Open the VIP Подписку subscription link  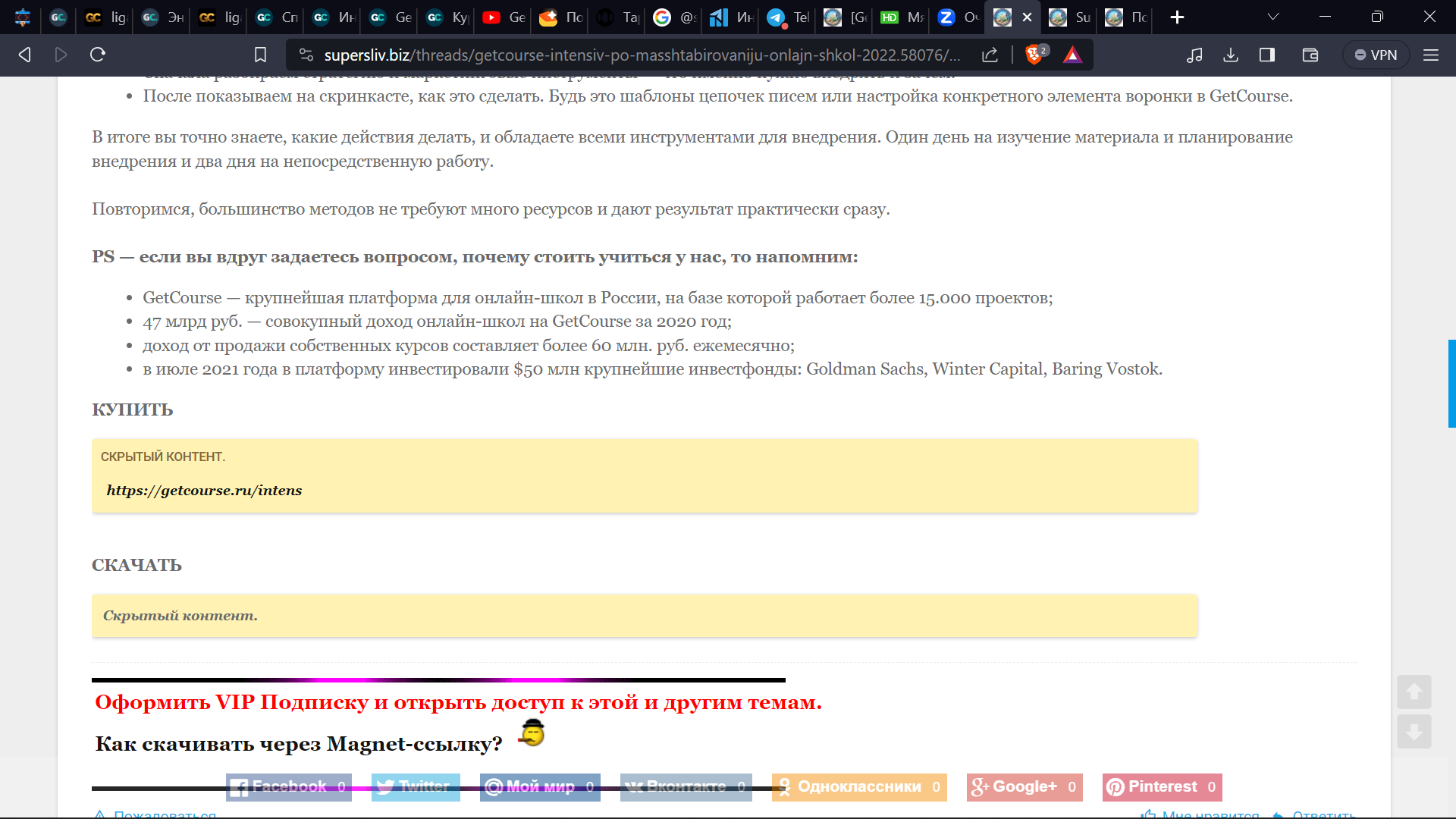point(458,702)
